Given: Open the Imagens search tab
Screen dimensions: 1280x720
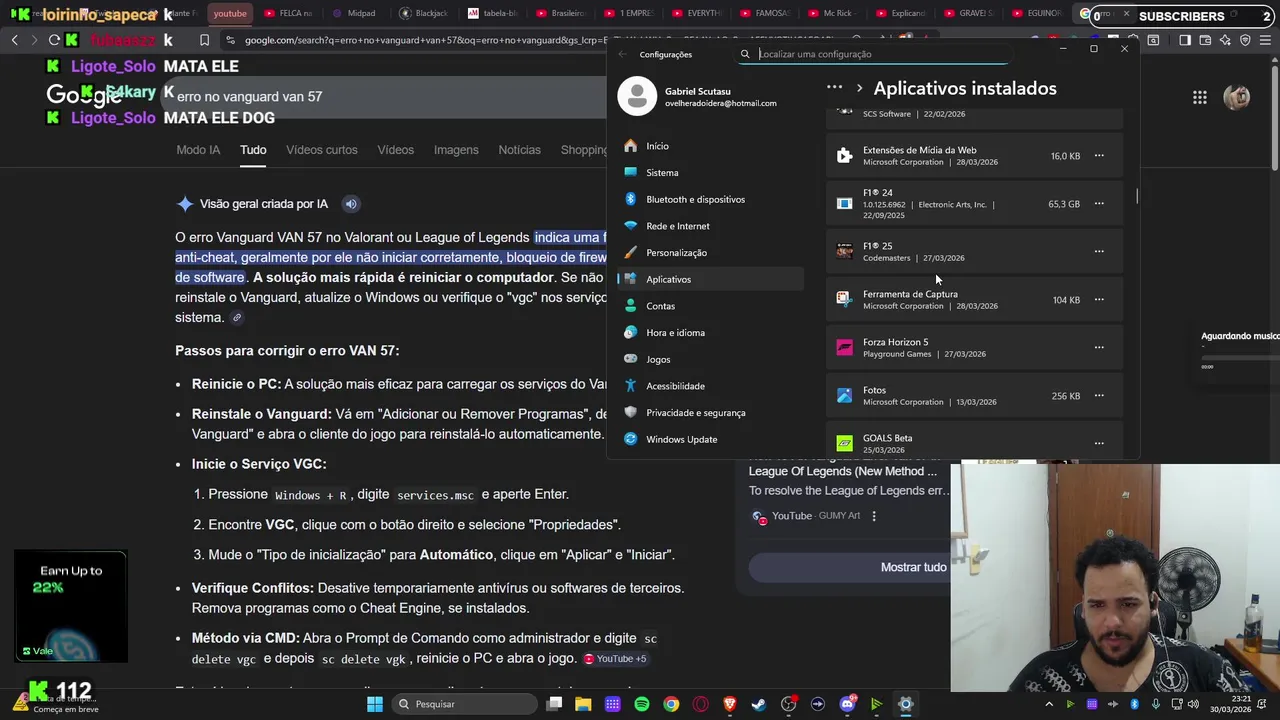Looking at the screenshot, I should [x=456, y=150].
